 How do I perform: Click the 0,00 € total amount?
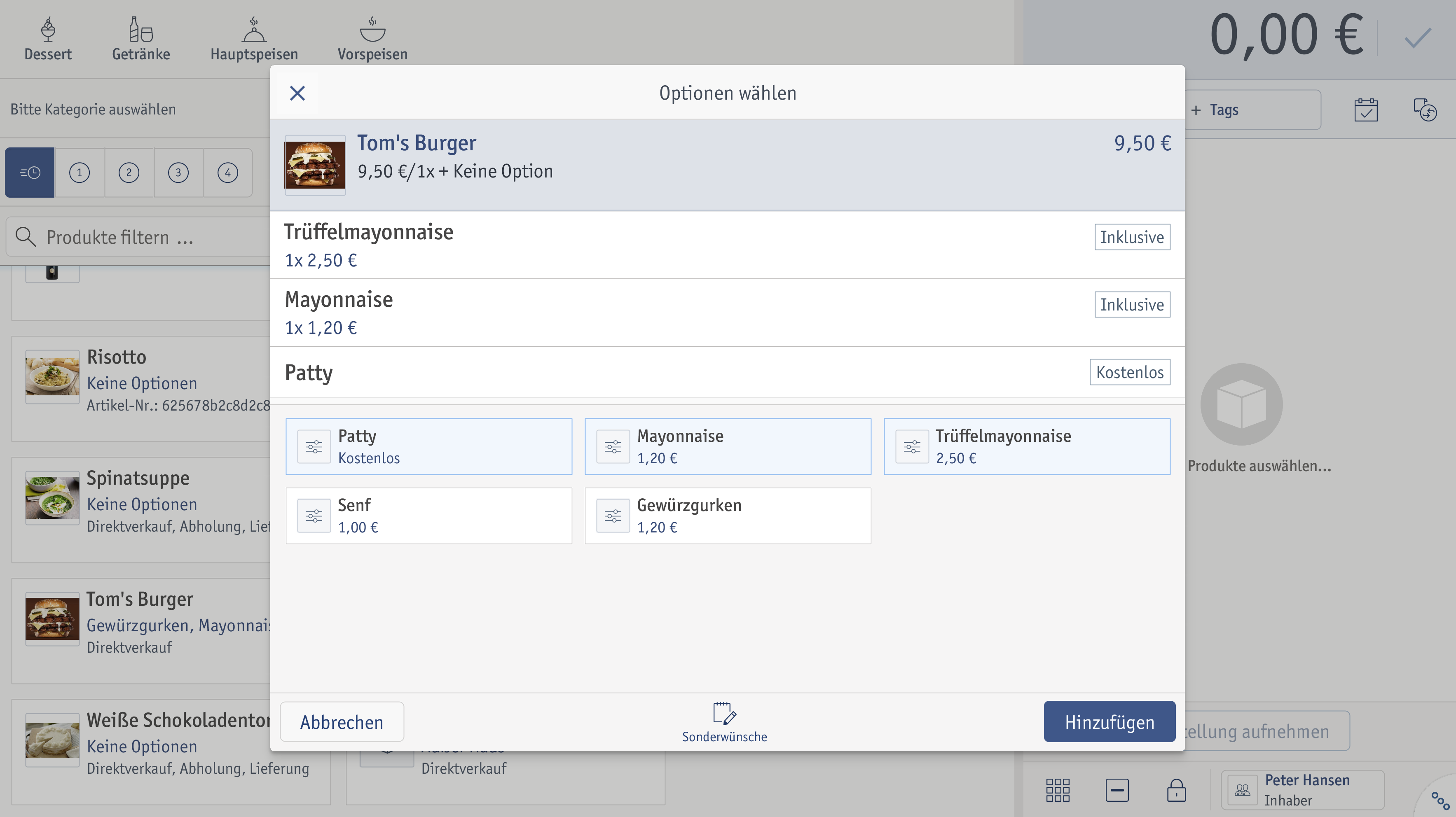pos(1287,35)
